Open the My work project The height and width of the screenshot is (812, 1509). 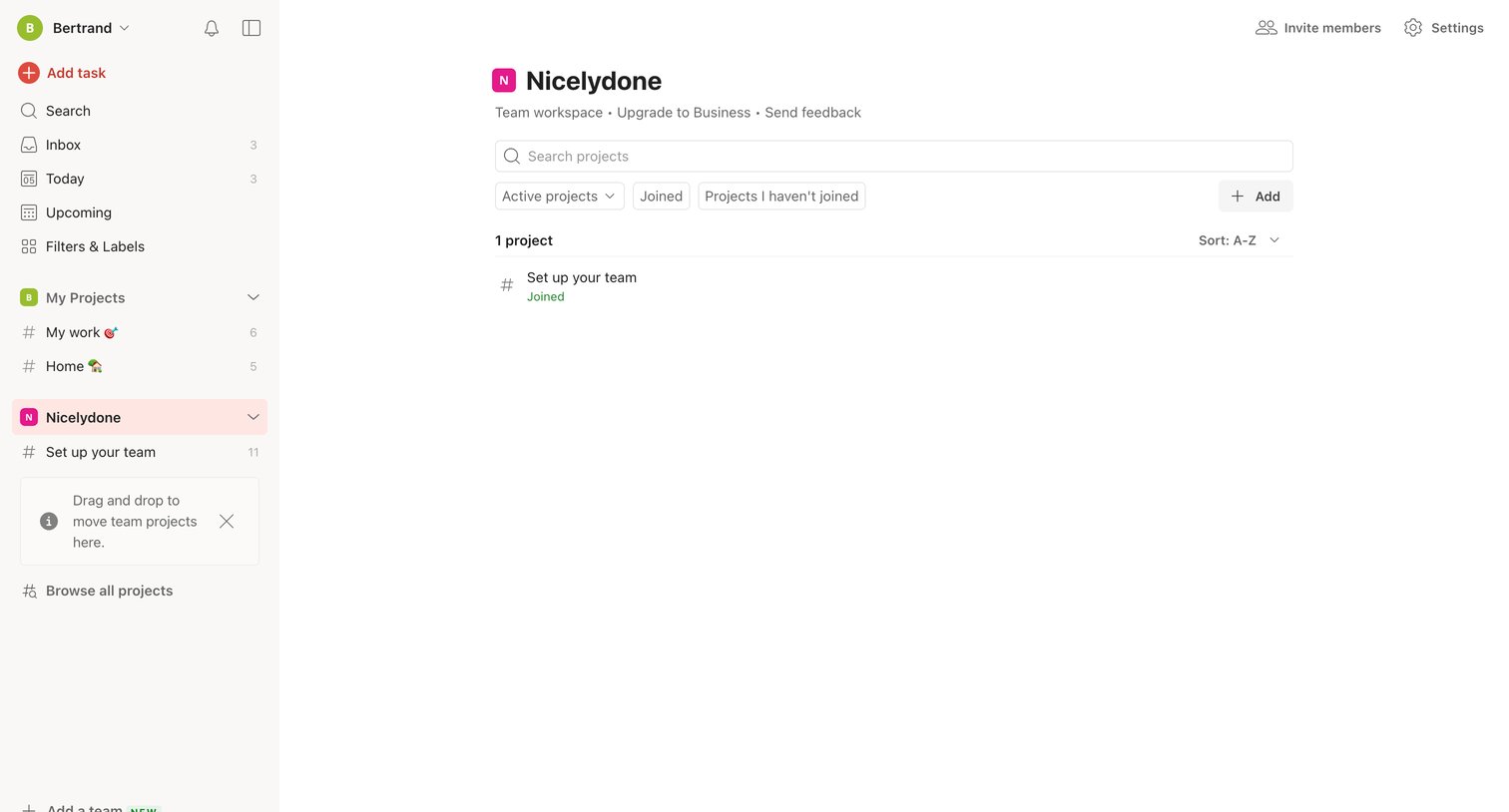pos(140,332)
